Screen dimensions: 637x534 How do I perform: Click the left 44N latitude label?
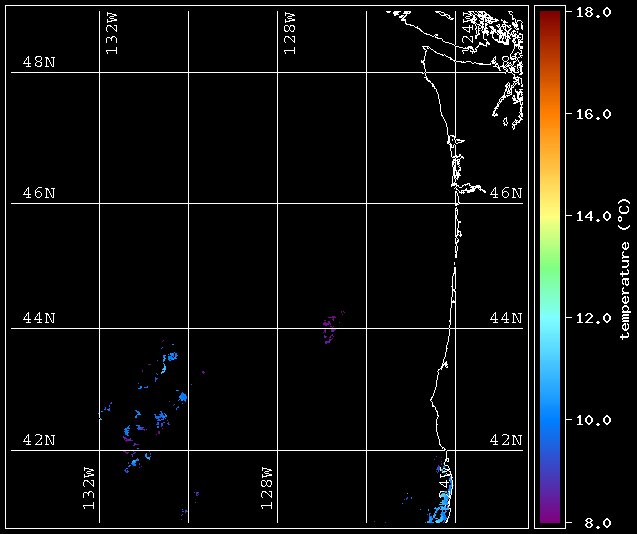(39, 318)
